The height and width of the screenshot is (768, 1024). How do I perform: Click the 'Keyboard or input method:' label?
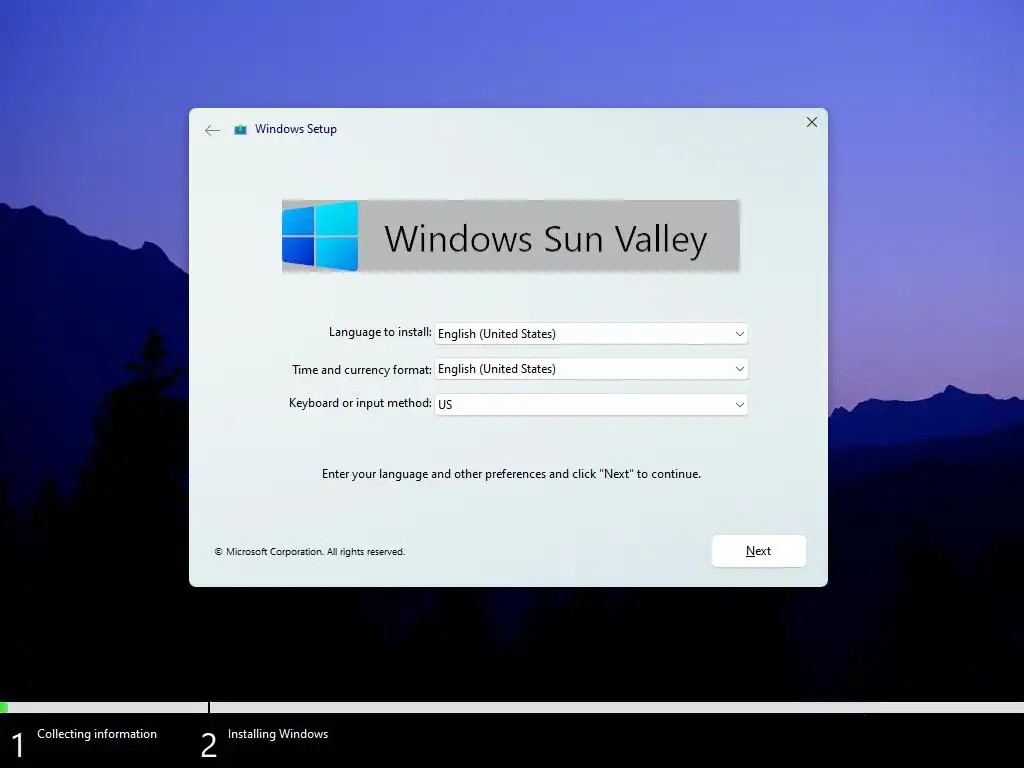click(x=360, y=403)
